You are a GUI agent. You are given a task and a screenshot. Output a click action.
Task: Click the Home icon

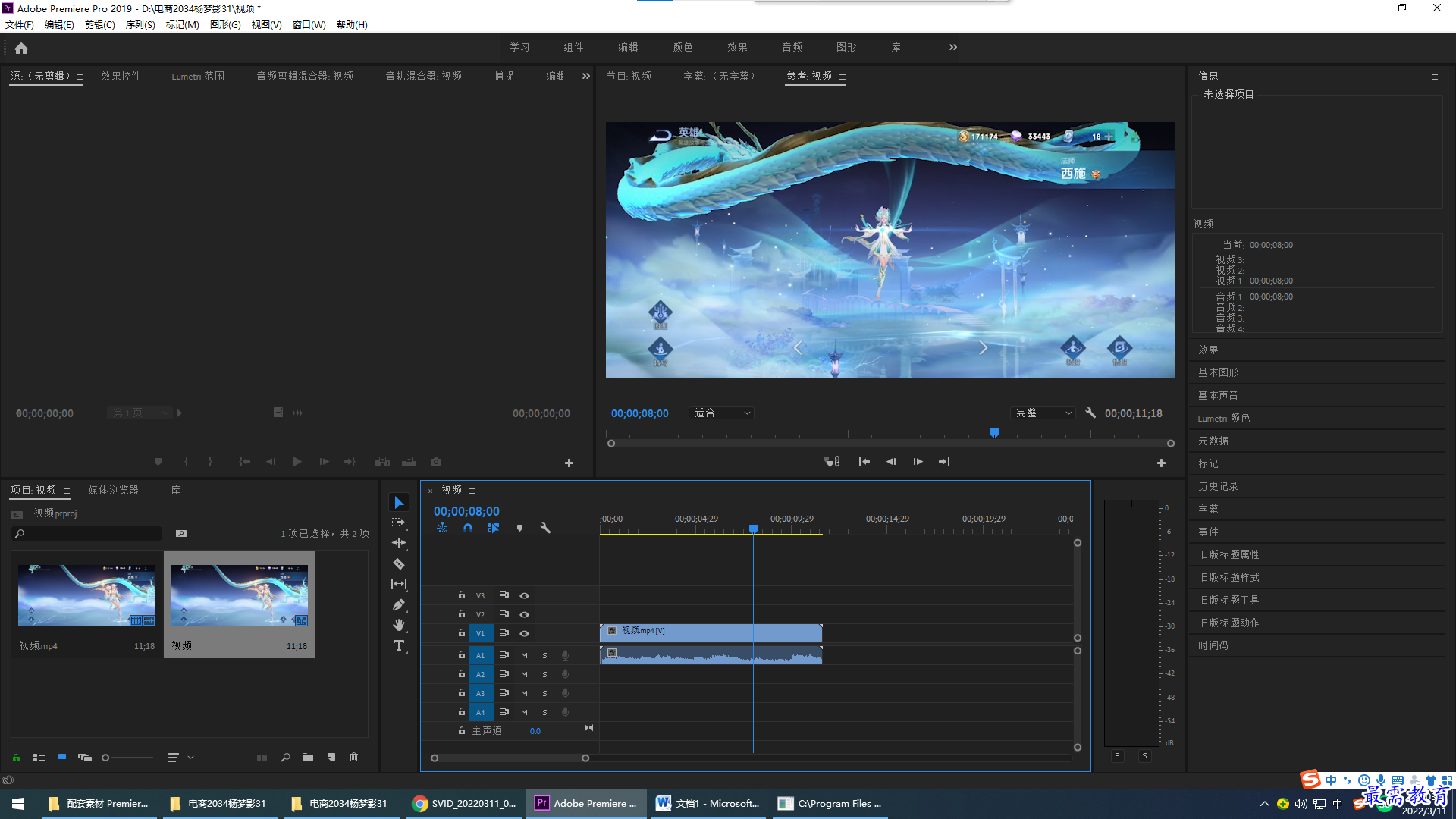pyautogui.click(x=21, y=48)
